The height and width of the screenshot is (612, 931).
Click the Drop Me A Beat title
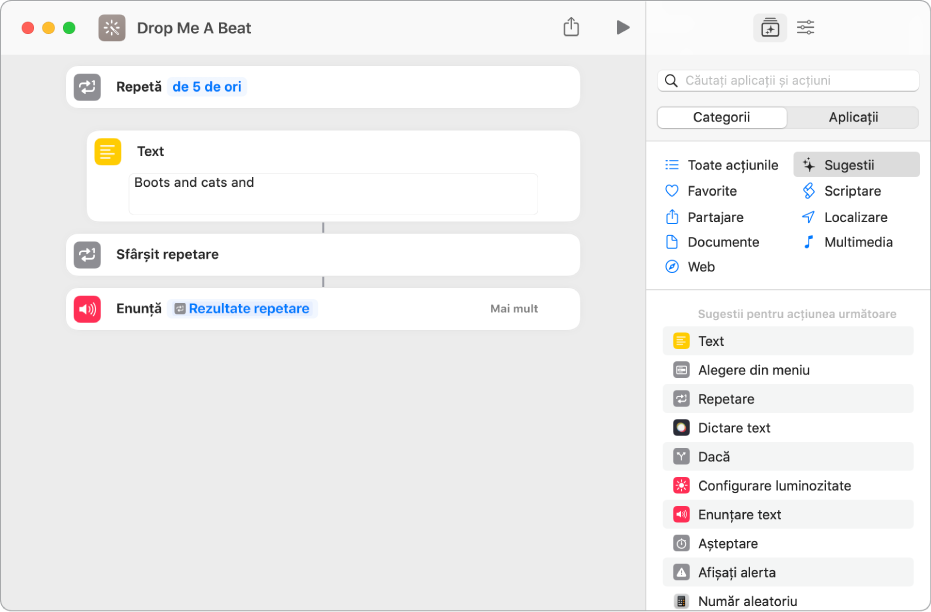tap(194, 28)
